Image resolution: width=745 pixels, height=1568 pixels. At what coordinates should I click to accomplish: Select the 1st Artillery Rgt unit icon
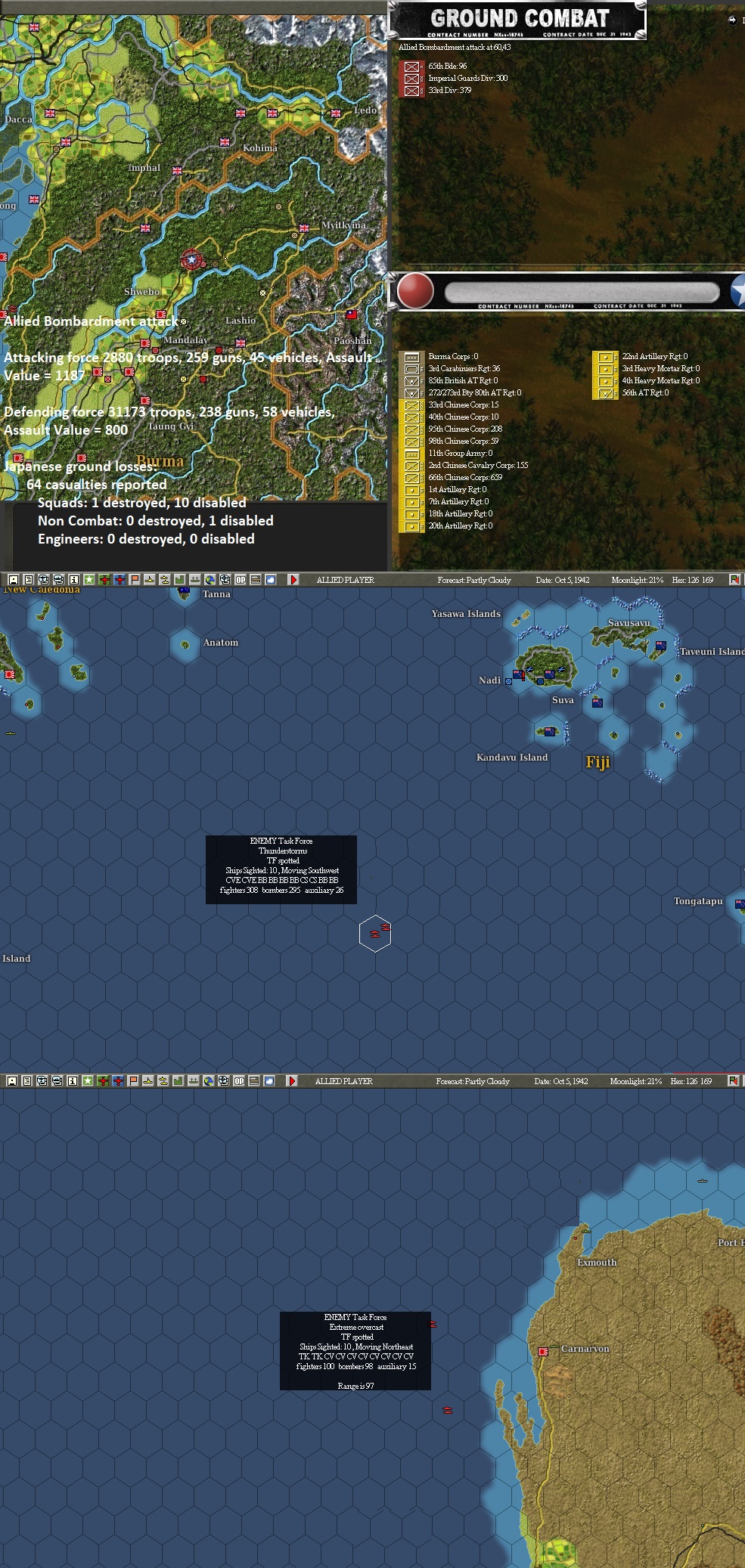pos(411,490)
